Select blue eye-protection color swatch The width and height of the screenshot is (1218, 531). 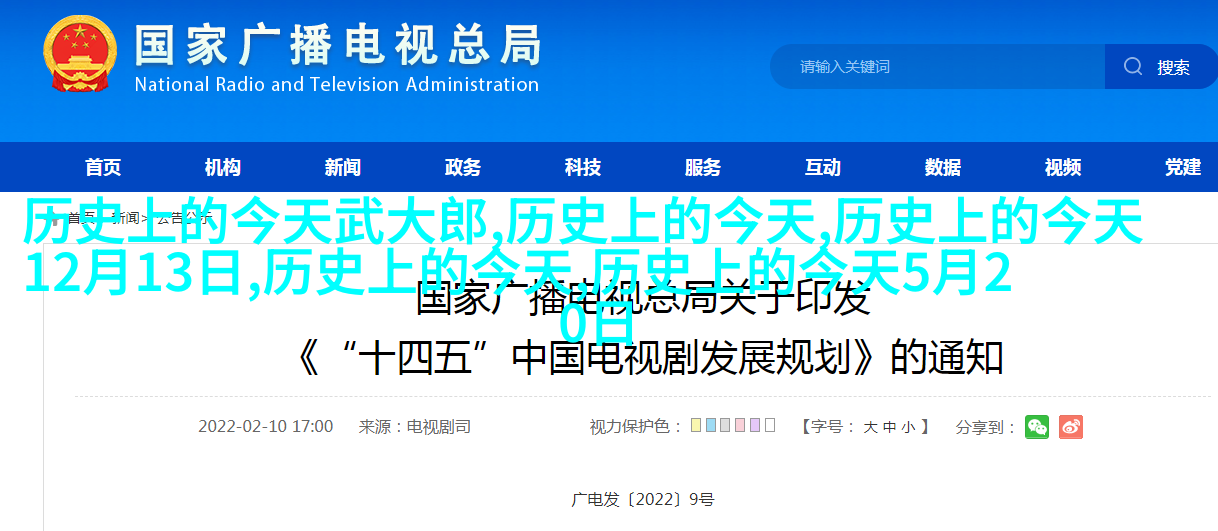coord(710,425)
